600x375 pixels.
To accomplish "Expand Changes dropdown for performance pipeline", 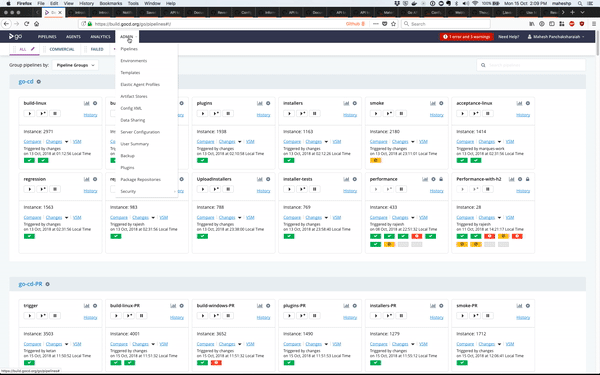I will [412, 218].
